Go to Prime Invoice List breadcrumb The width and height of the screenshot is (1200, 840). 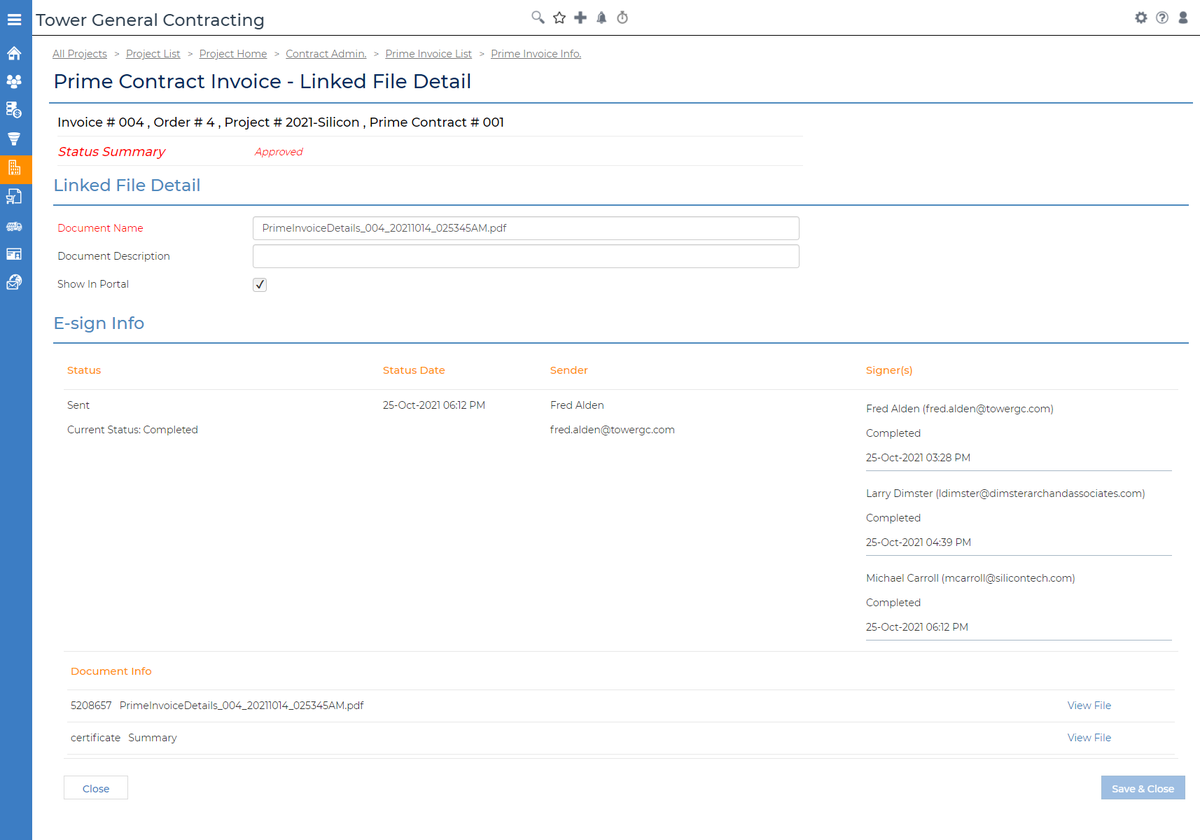428,54
